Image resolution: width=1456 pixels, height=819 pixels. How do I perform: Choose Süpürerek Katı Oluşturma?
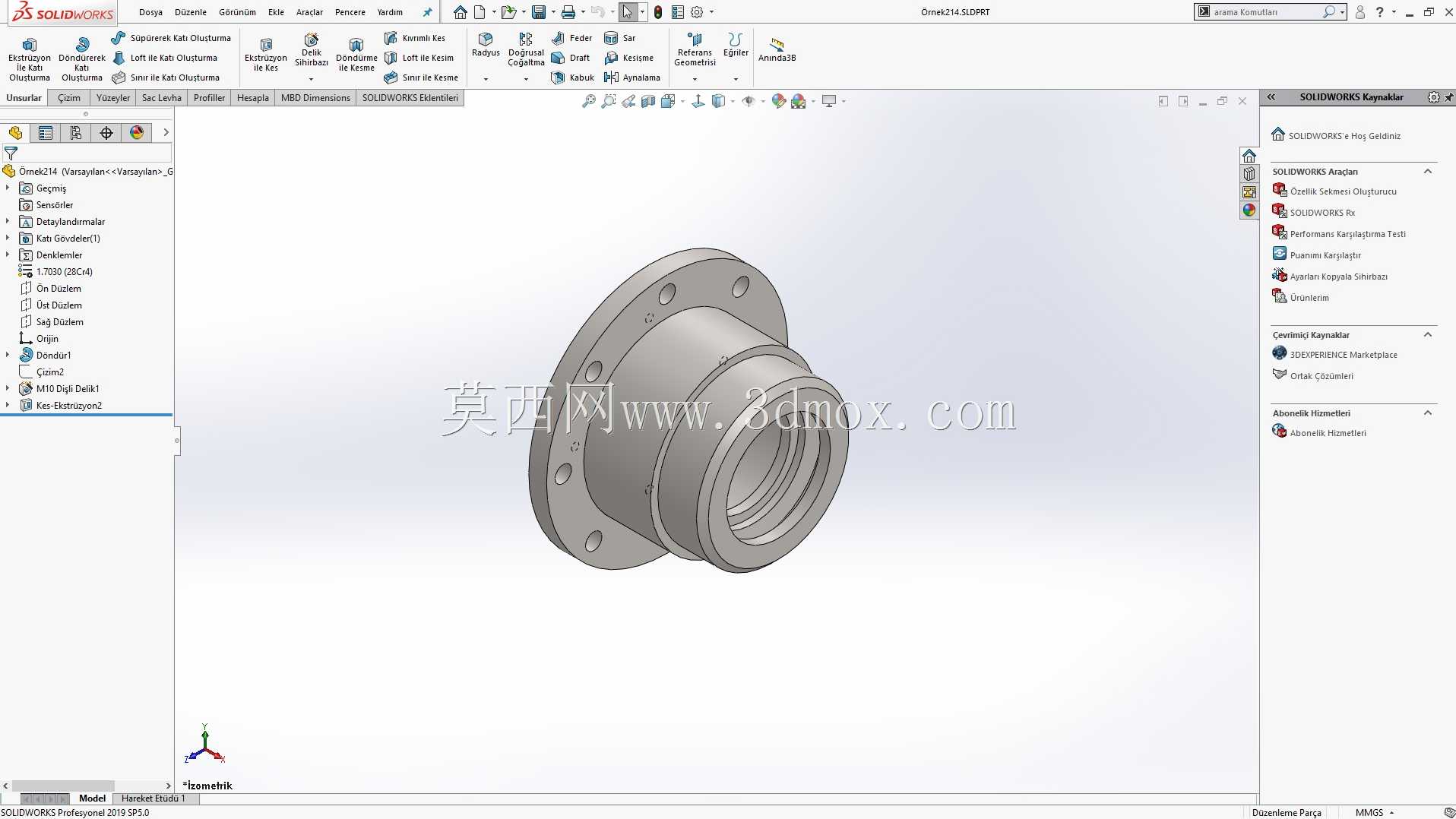(x=171, y=38)
